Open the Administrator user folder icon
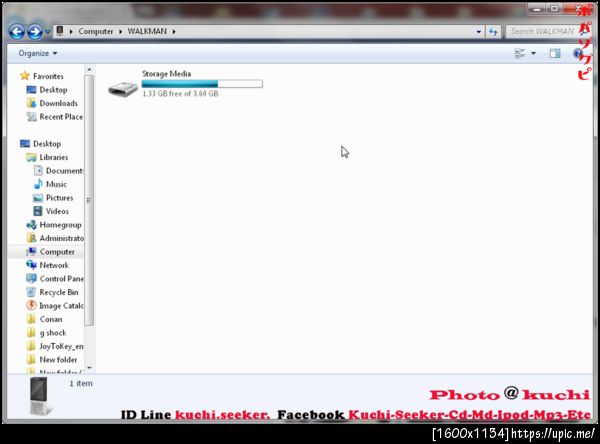Image resolution: width=600 pixels, height=444 pixels. click(31, 238)
